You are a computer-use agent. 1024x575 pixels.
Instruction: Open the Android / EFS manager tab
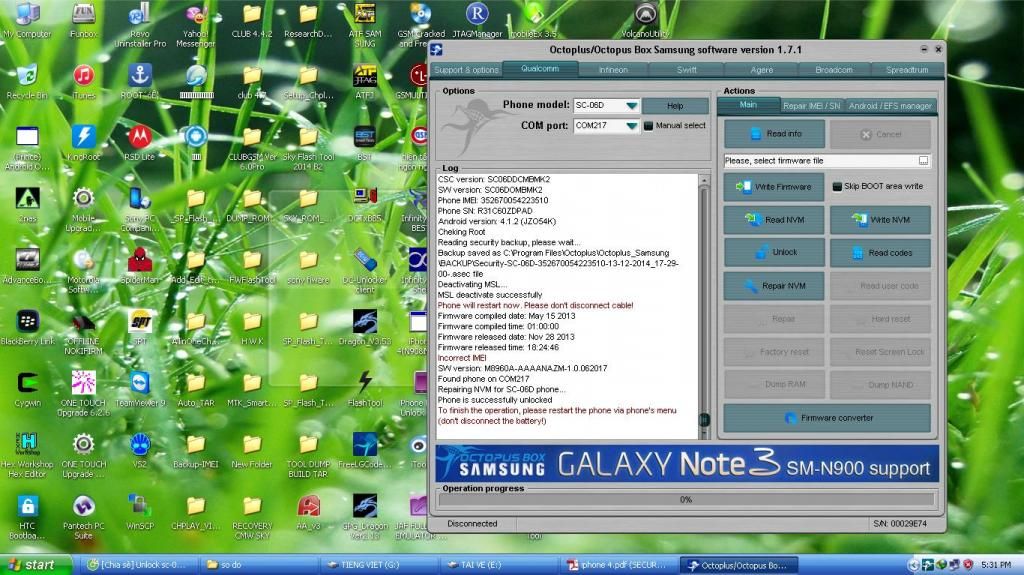tap(890, 106)
